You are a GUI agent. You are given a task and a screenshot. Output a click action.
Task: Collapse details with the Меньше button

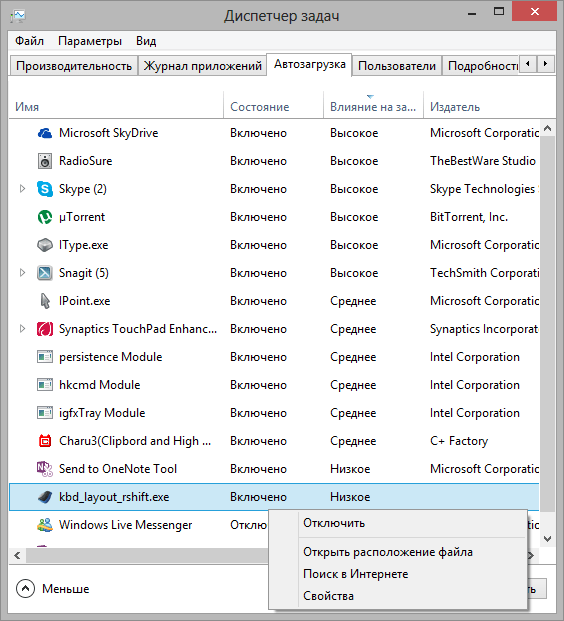53,589
